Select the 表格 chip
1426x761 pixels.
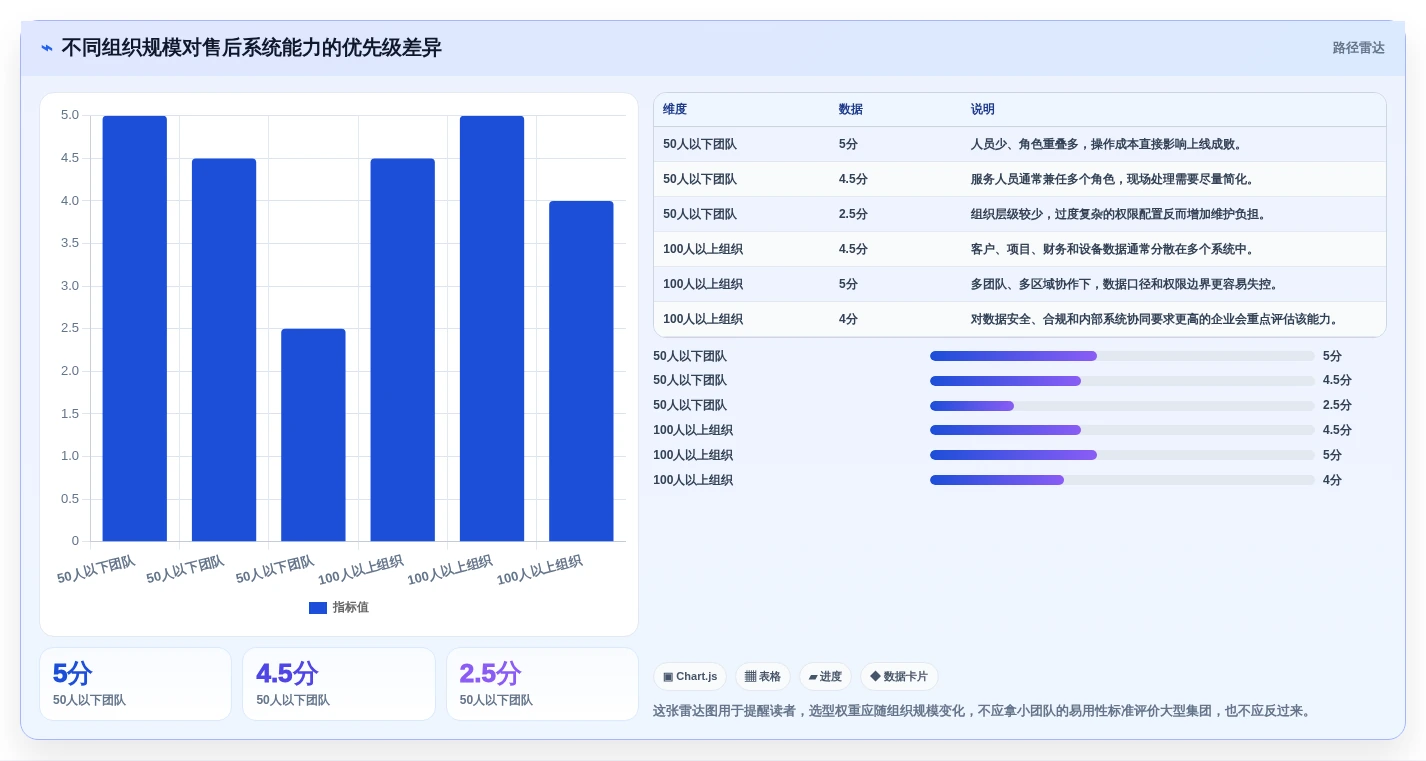[763, 677]
